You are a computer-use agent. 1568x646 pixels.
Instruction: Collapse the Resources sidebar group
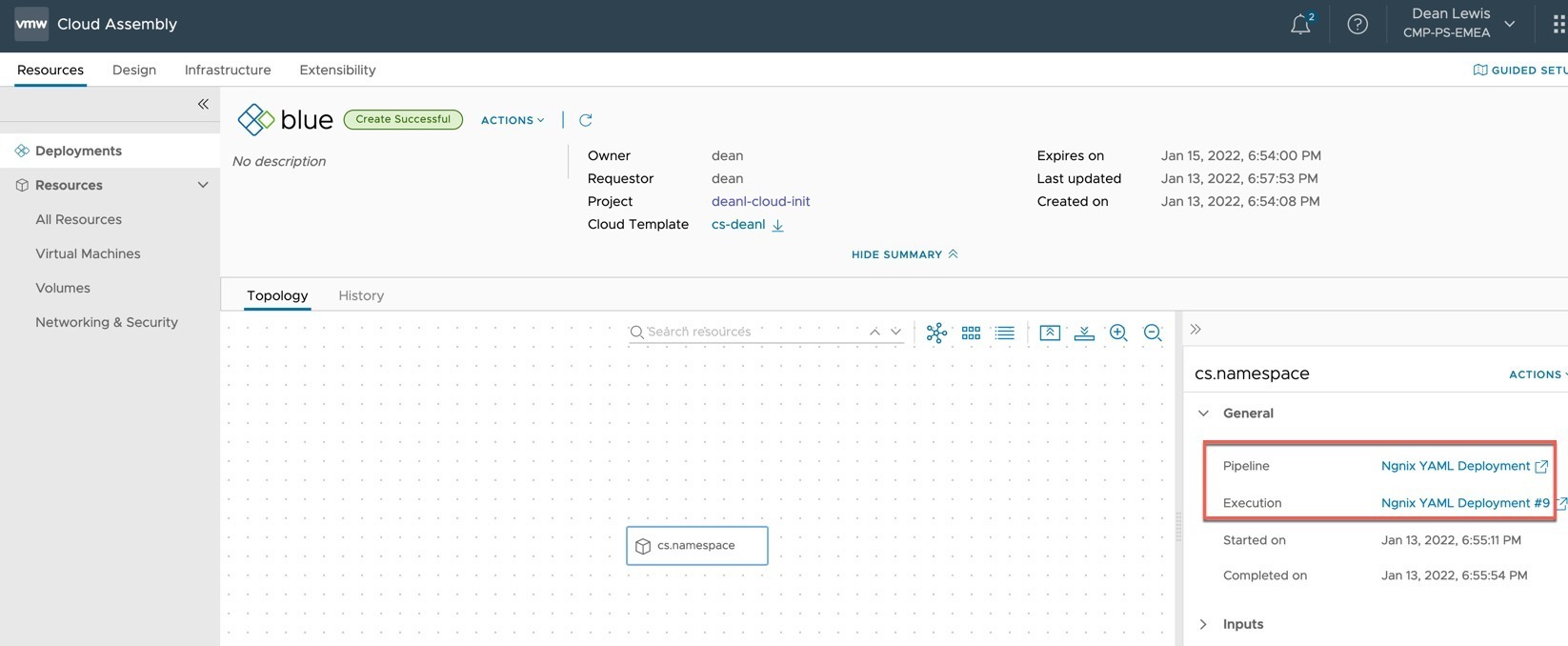pyautogui.click(x=203, y=185)
